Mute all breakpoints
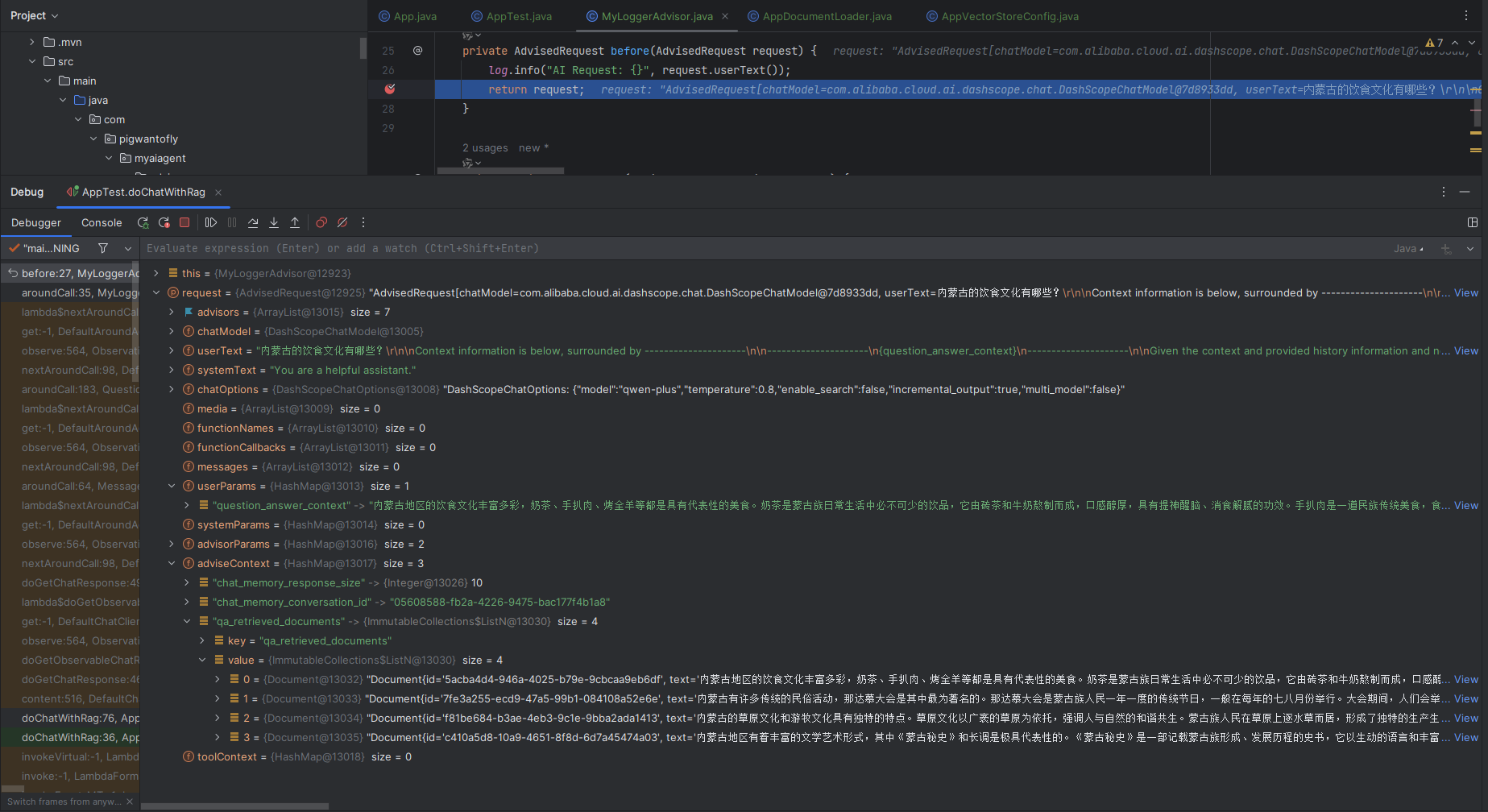This screenshot has width=1488, height=812. coord(342,222)
